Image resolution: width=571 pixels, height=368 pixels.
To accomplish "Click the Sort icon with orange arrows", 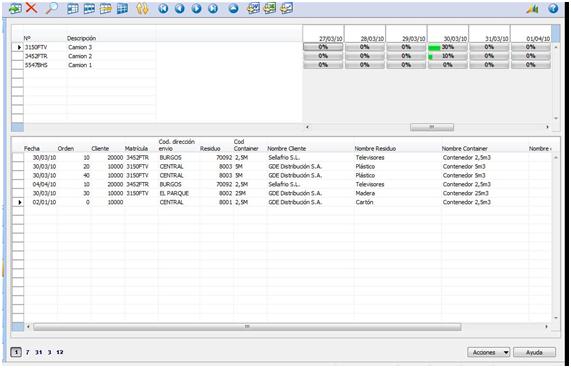I will tap(142, 8).
